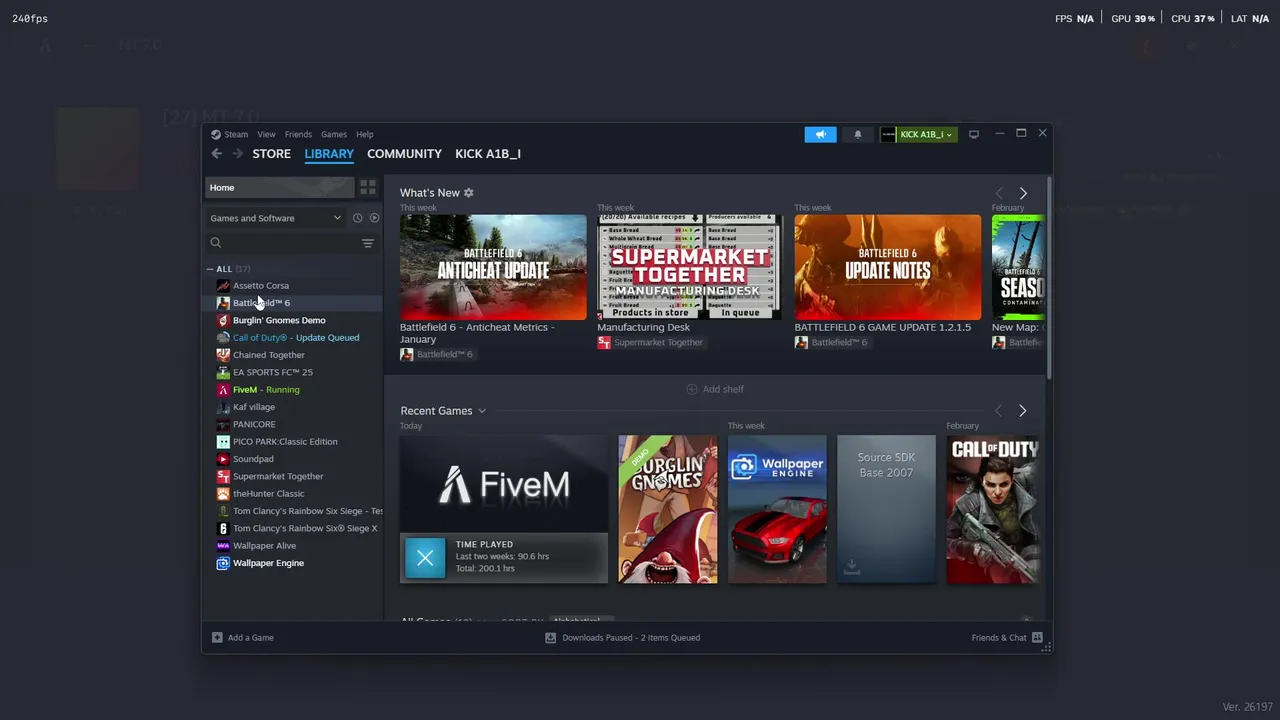The height and width of the screenshot is (720, 1280).
Task: Click the Steam logo icon in menu bar
Action: [215, 134]
